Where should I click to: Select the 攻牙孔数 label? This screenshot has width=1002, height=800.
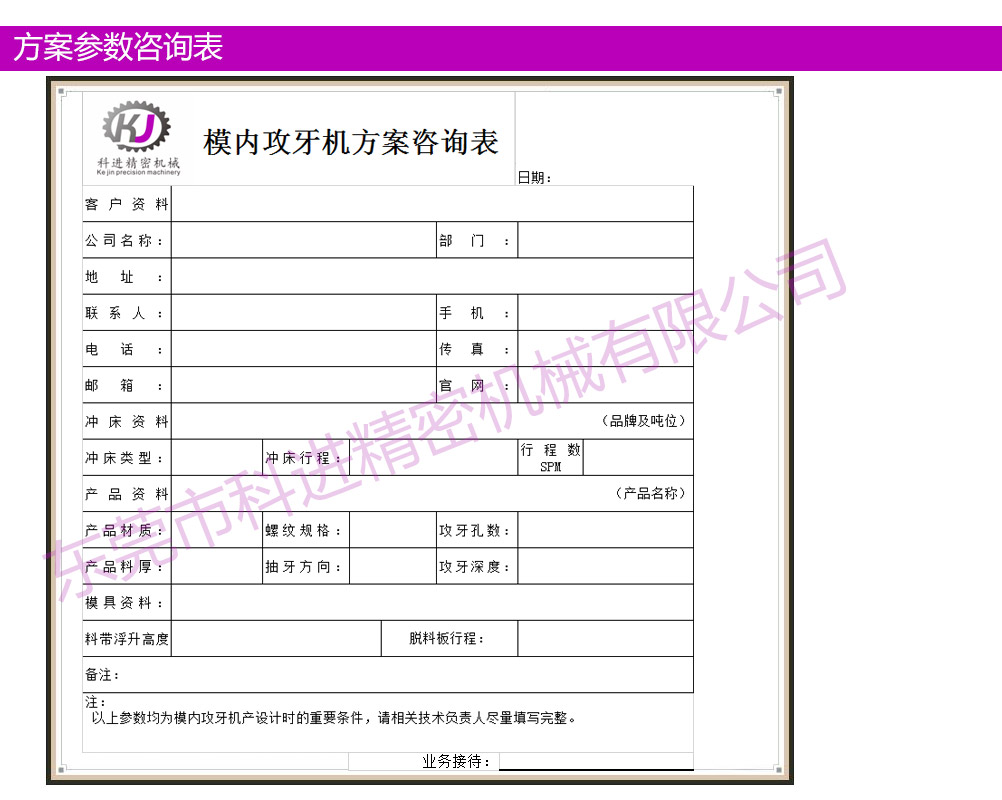coord(474,530)
